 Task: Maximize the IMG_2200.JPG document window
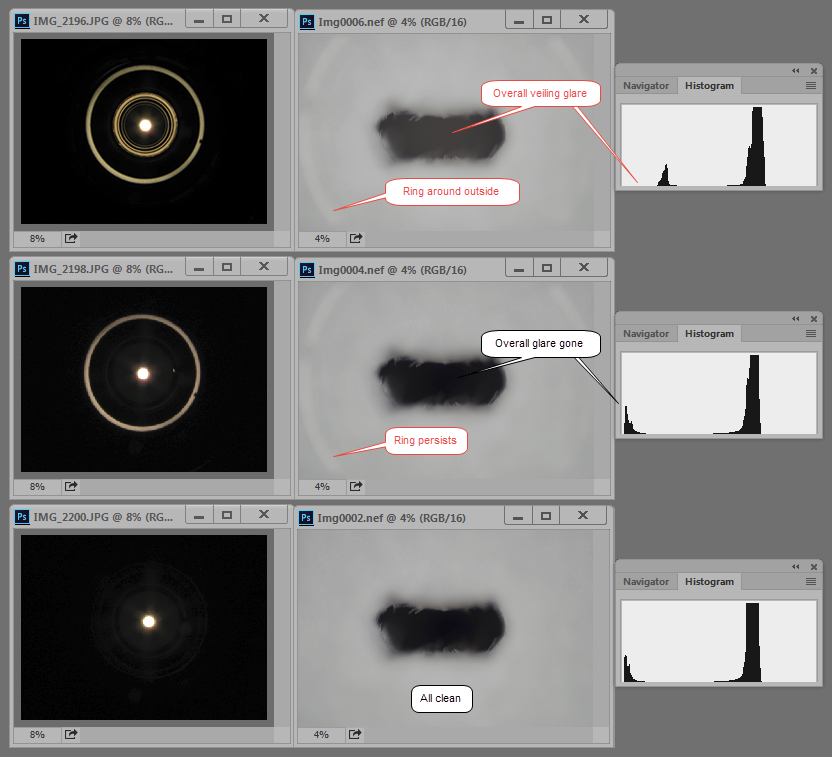(x=227, y=515)
